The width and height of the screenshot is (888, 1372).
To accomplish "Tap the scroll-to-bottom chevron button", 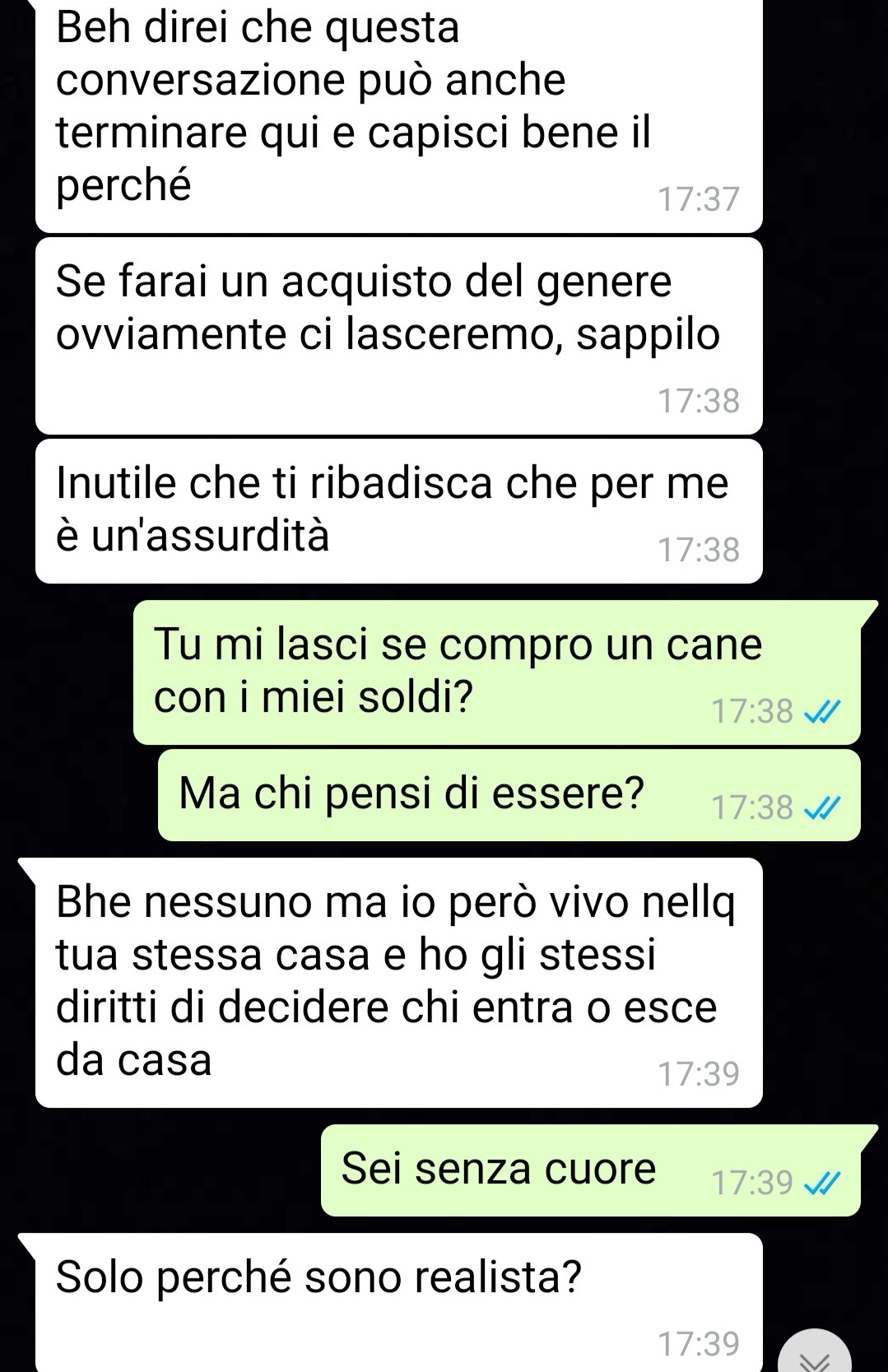I will (816, 1351).
